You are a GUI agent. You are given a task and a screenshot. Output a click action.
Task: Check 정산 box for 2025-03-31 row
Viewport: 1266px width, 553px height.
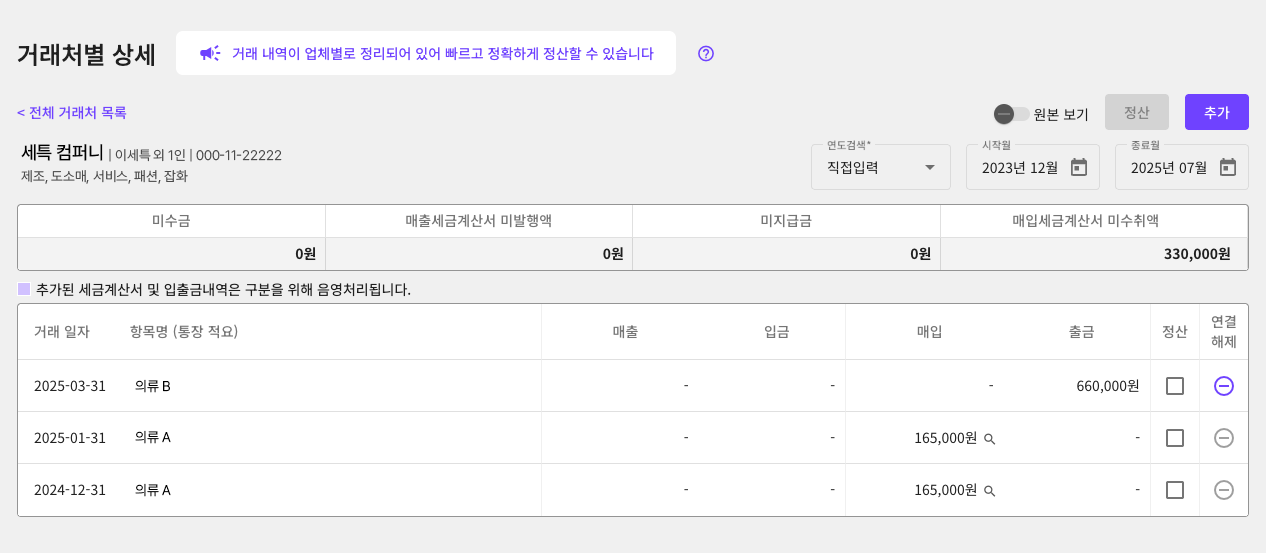click(x=1175, y=386)
